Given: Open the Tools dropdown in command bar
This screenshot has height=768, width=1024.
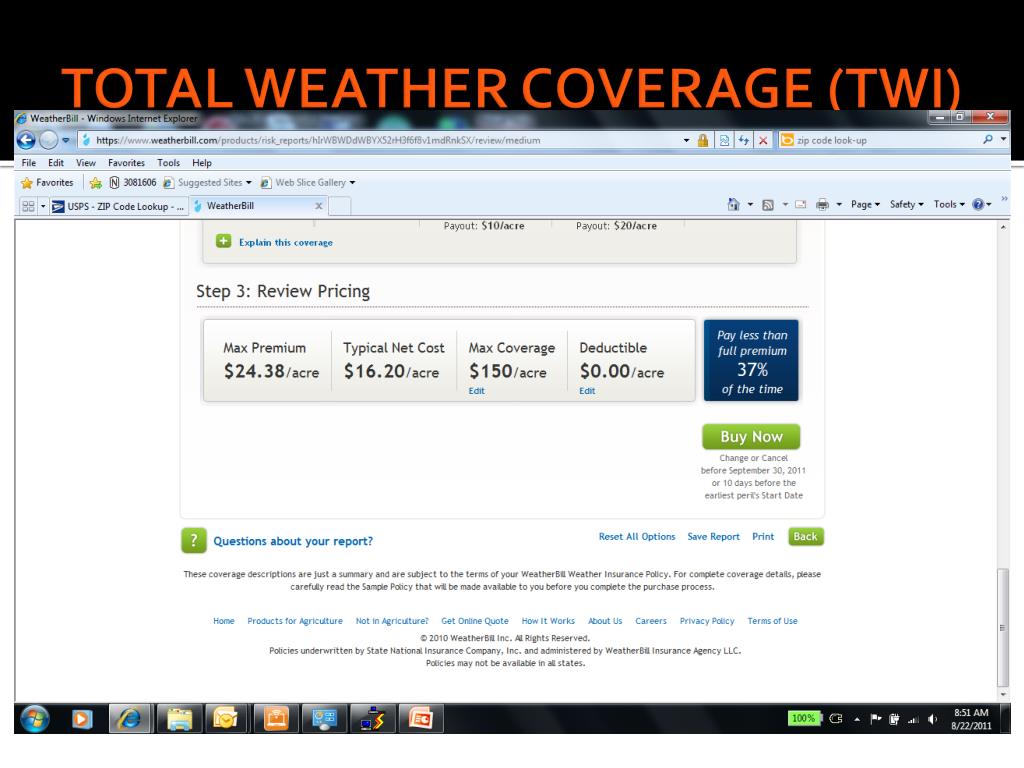Looking at the screenshot, I should [949, 204].
